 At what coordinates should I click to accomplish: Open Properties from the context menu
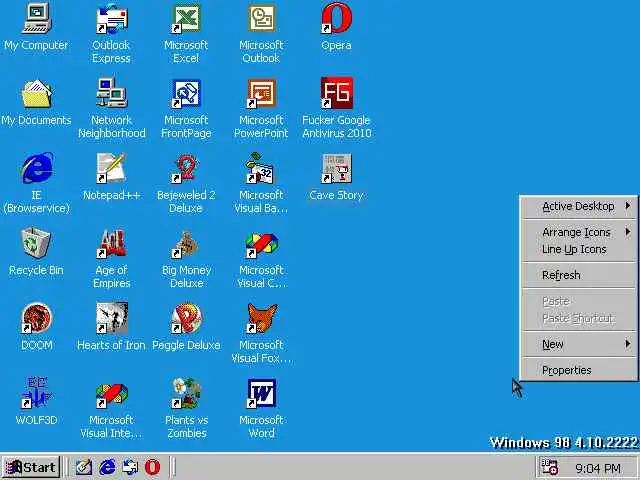click(x=580, y=370)
